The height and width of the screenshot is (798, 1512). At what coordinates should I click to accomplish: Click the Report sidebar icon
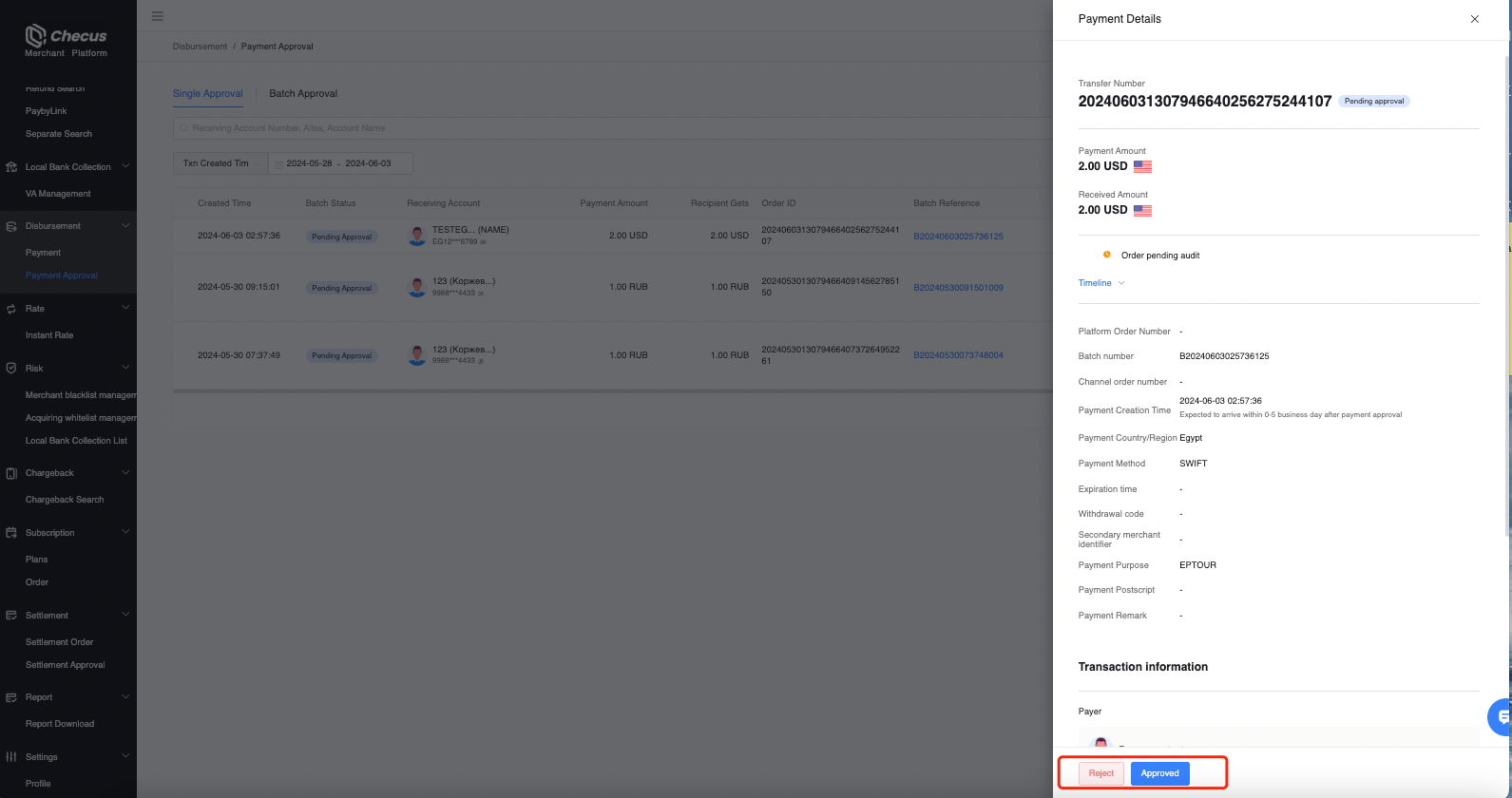click(11, 697)
